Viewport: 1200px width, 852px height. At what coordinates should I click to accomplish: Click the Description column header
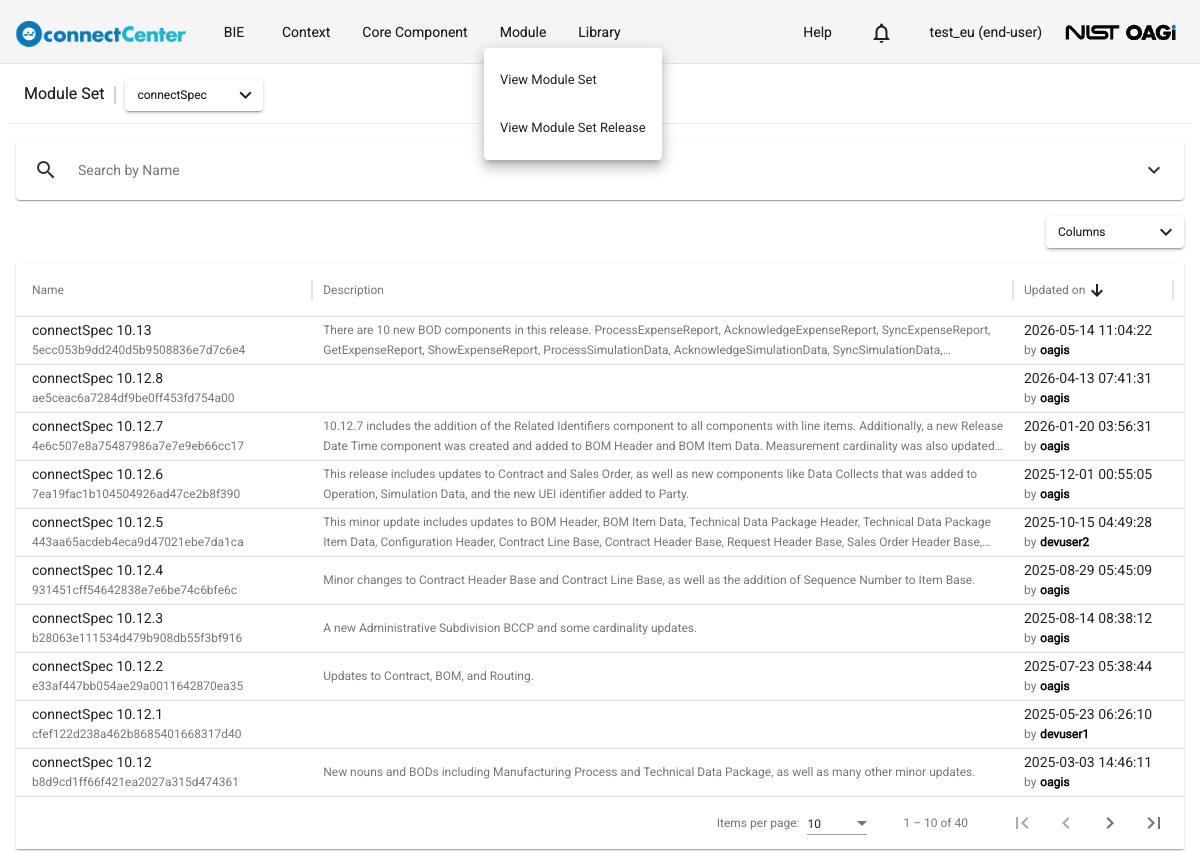[353, 290]
